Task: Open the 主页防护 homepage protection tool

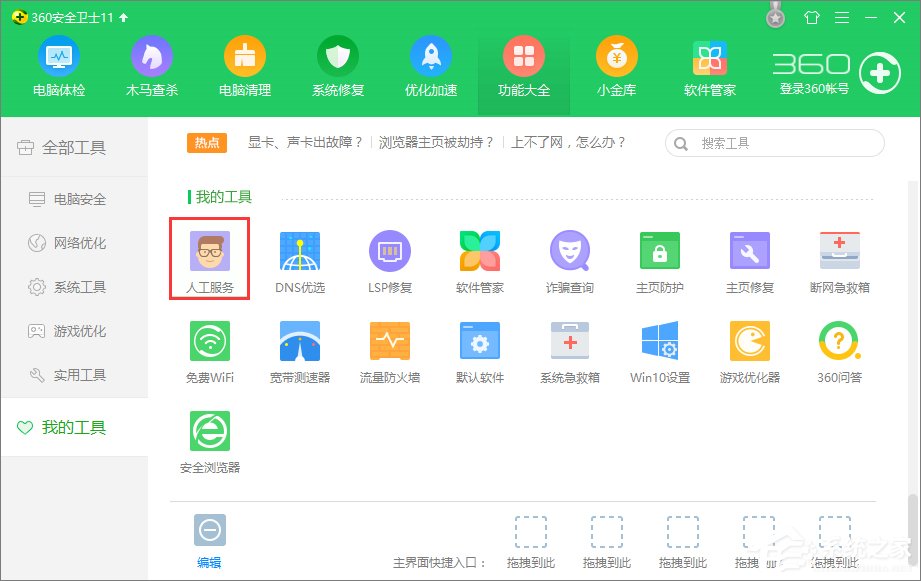Action: (659, 257)
